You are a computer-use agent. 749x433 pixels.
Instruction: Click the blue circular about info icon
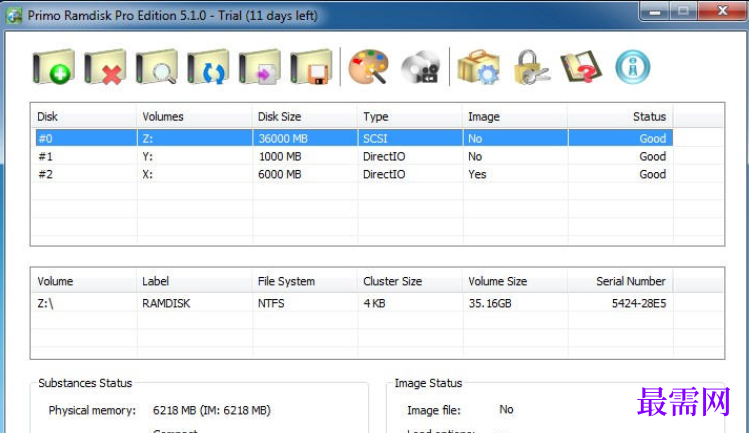pos(633,67)
